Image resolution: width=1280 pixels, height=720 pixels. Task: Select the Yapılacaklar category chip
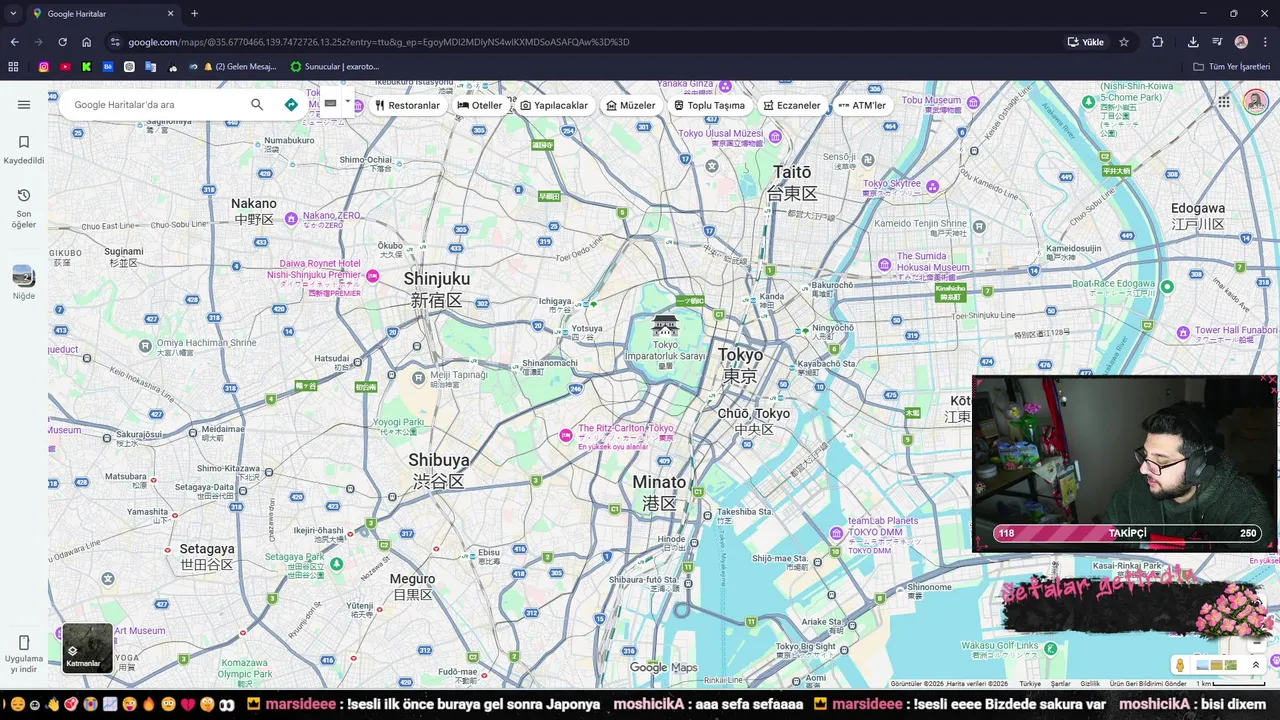pyautogui.click(x=555, y=105)
